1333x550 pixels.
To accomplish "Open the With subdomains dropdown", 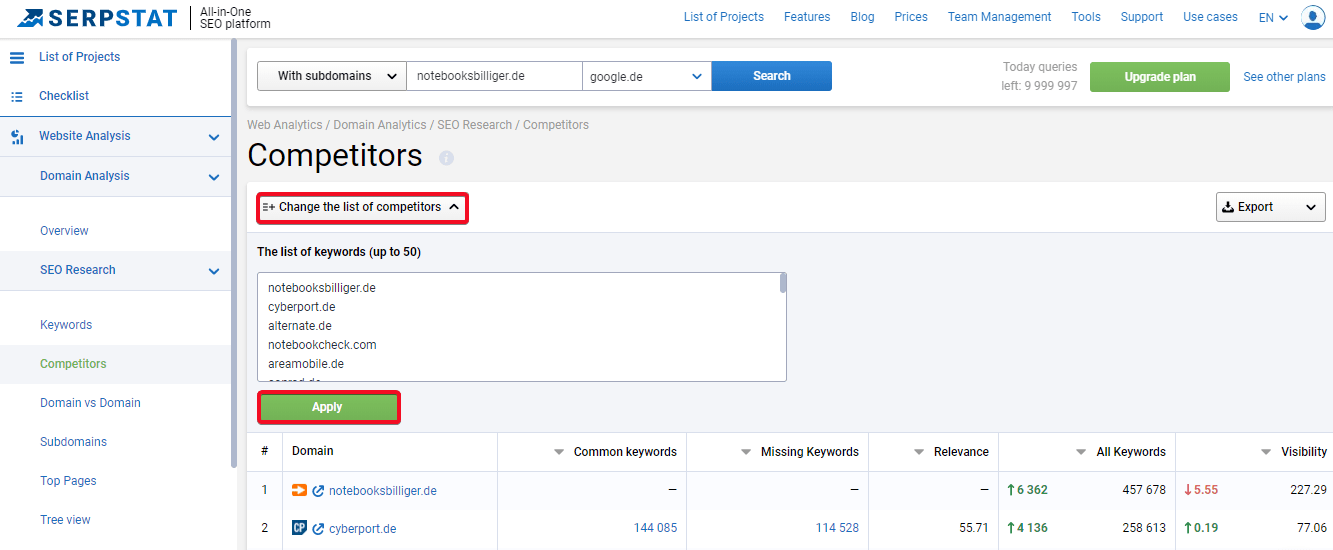I will point(332,76).
